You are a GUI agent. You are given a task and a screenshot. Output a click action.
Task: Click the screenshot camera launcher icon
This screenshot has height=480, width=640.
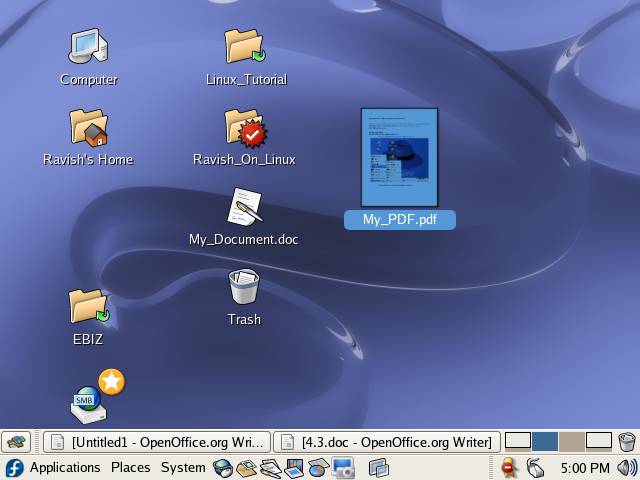click(x=343, y=467)
